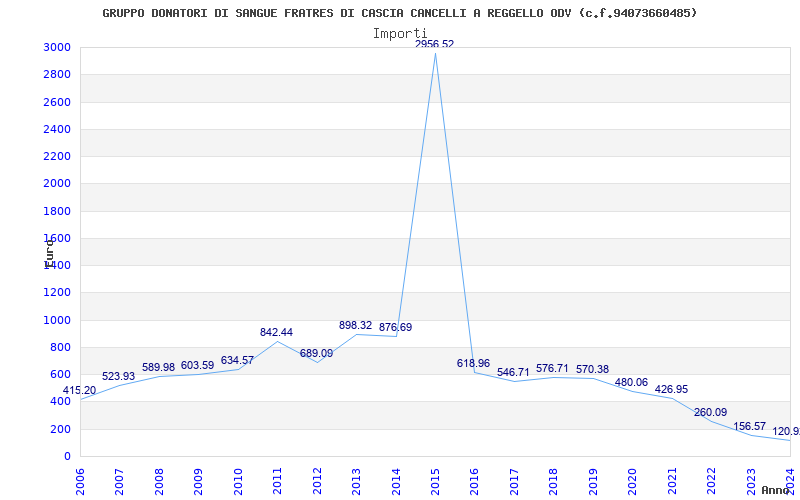The height and width of the screenshot is (500, 800).
Task: Click the 480.06 data label
Action: click(x=631, y=382)
